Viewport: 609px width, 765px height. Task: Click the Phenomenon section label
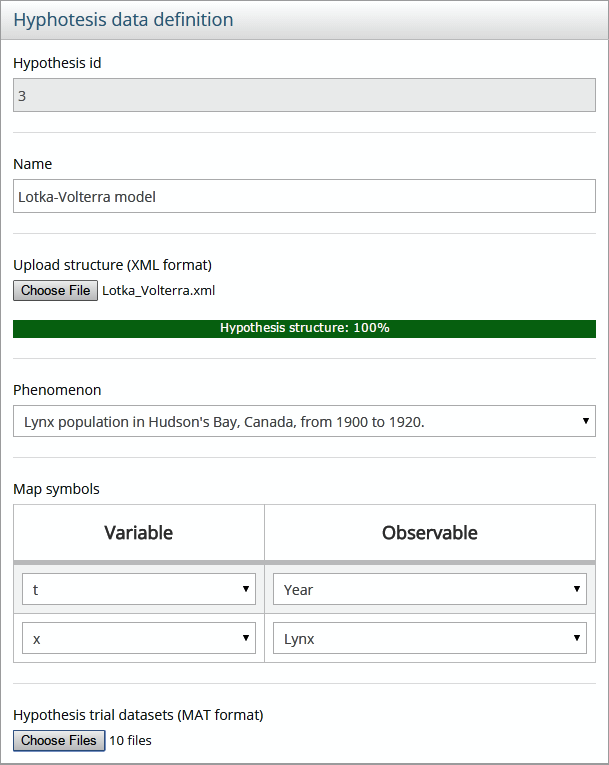57,390
